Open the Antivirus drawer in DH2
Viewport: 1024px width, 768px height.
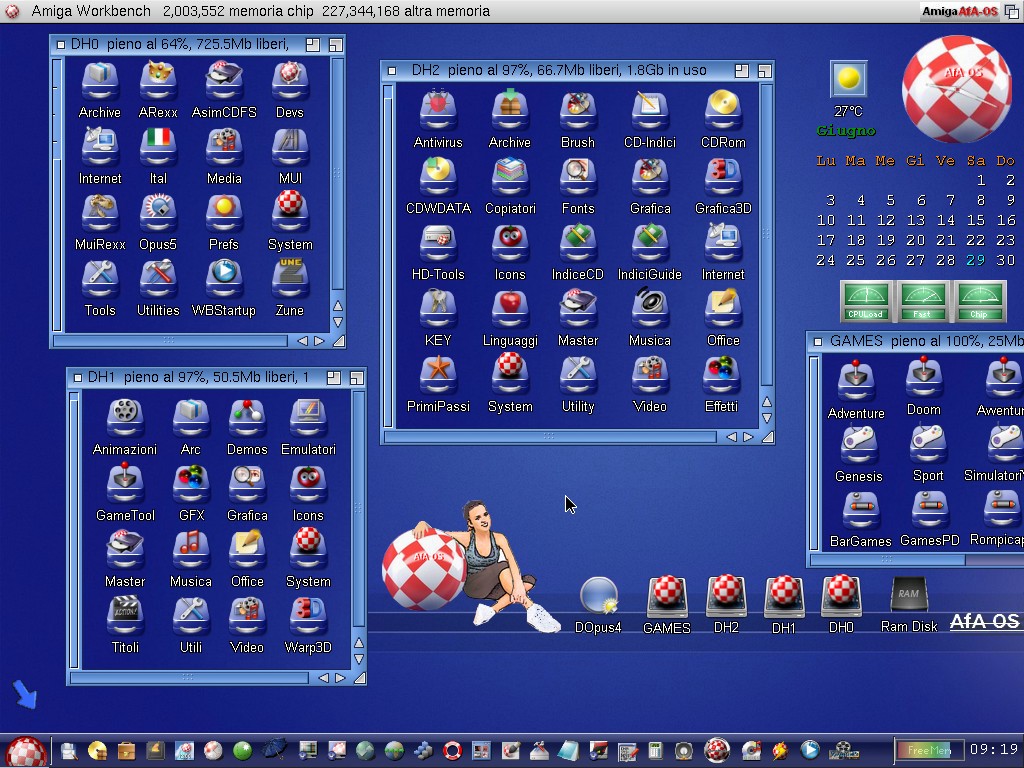pos(438,110)
